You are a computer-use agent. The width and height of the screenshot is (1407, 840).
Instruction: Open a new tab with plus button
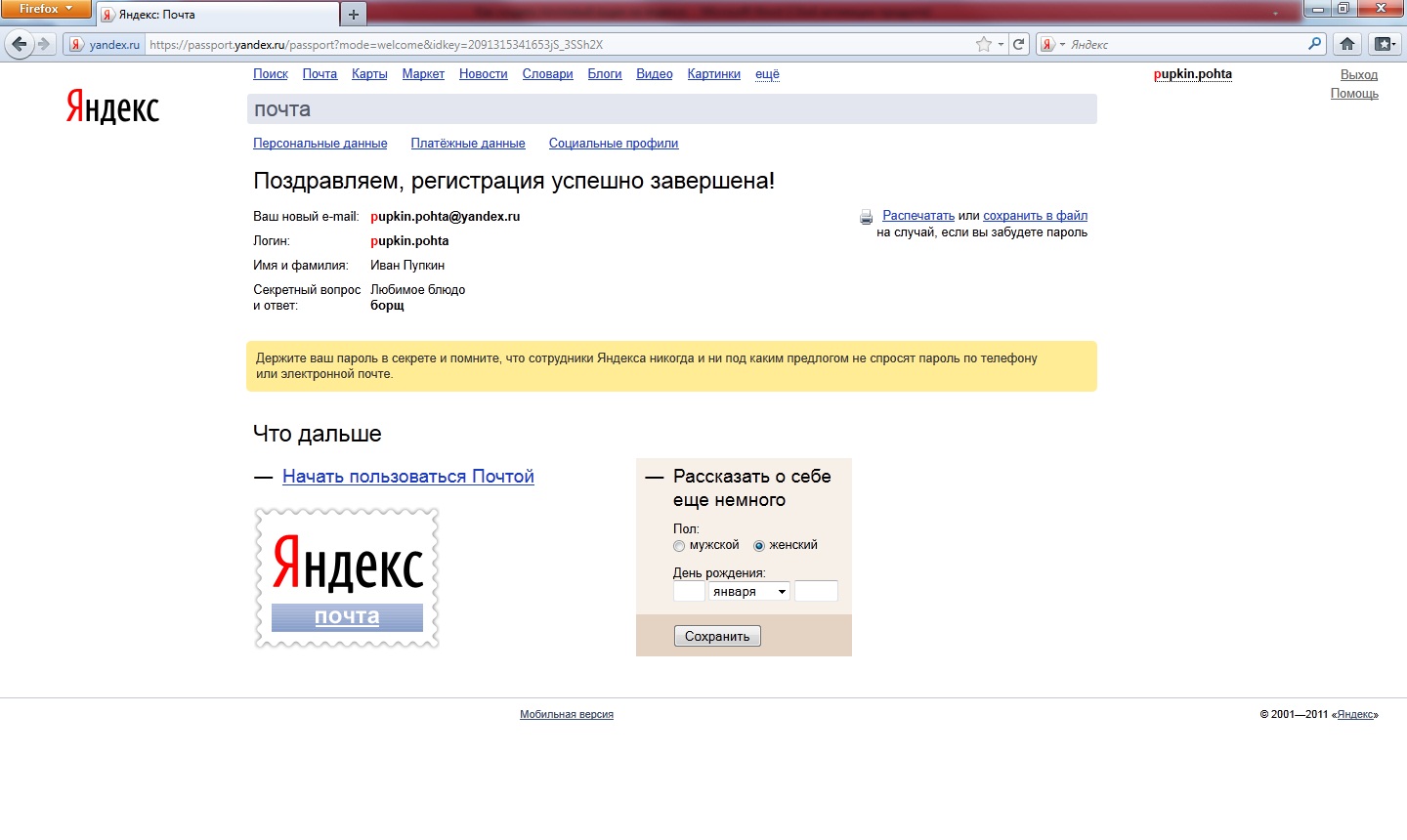pos(354,15)
